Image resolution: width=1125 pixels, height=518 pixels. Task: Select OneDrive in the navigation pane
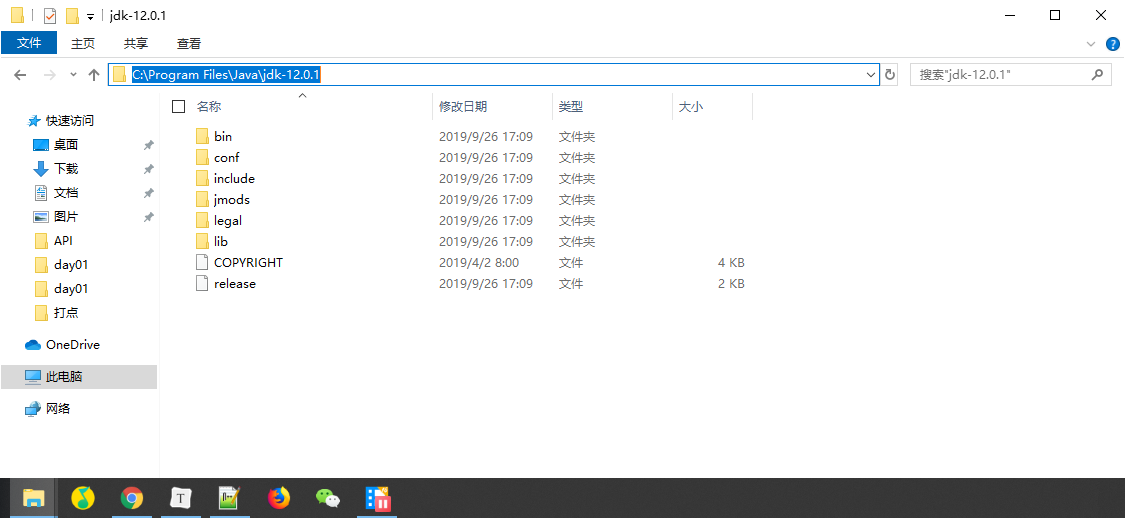pyautogui.click(x=72, y=345)
